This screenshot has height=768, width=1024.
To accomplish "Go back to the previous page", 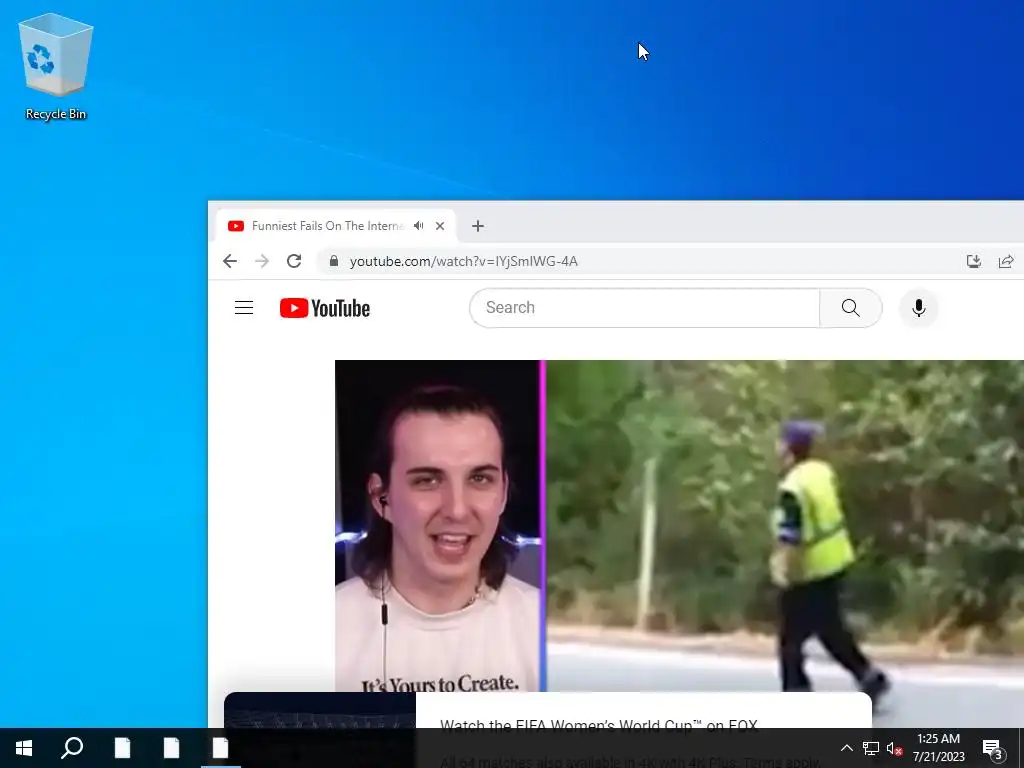I will [x=230, y=261].
